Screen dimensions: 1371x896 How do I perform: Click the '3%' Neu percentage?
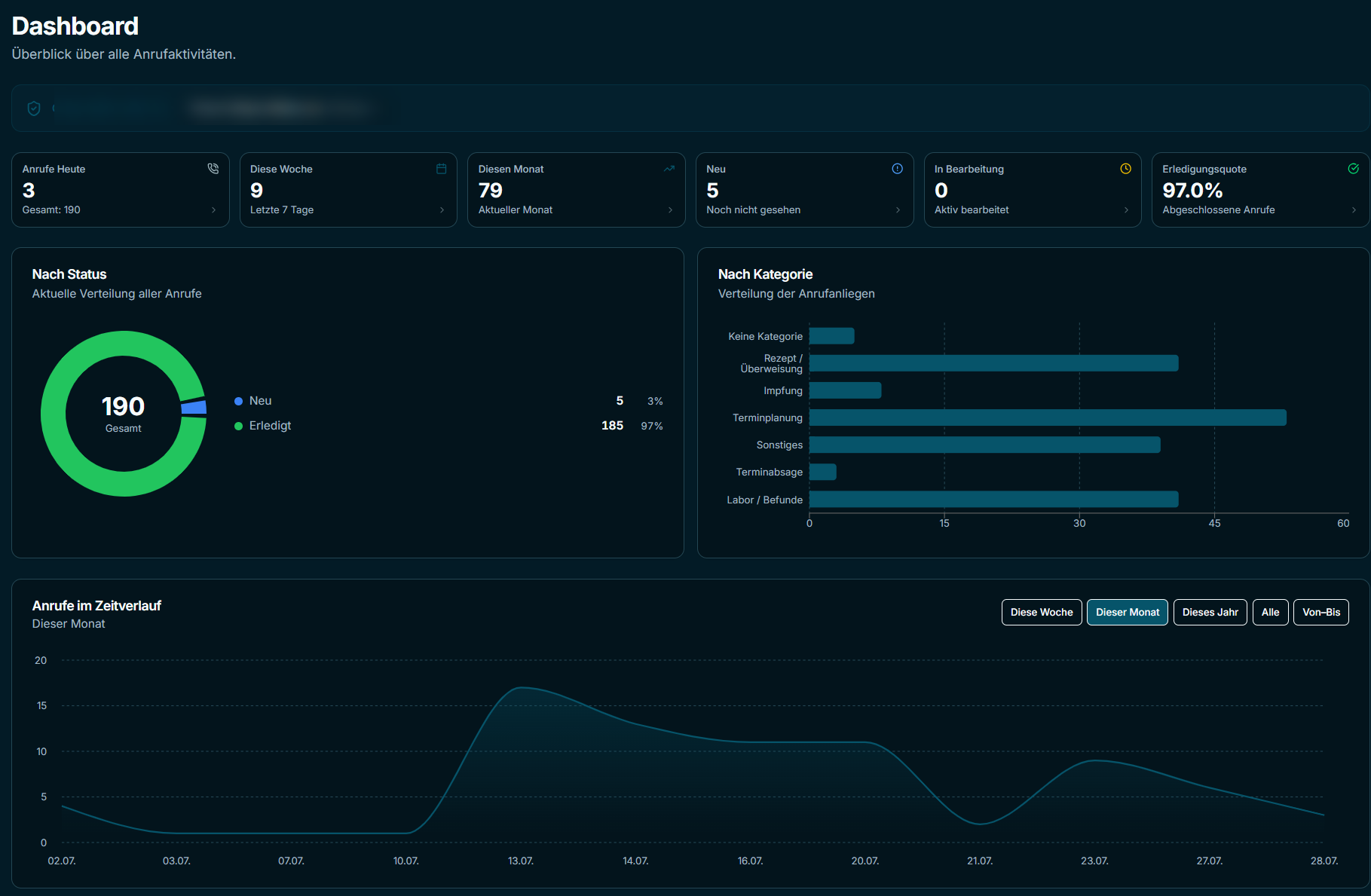point(655,402)
